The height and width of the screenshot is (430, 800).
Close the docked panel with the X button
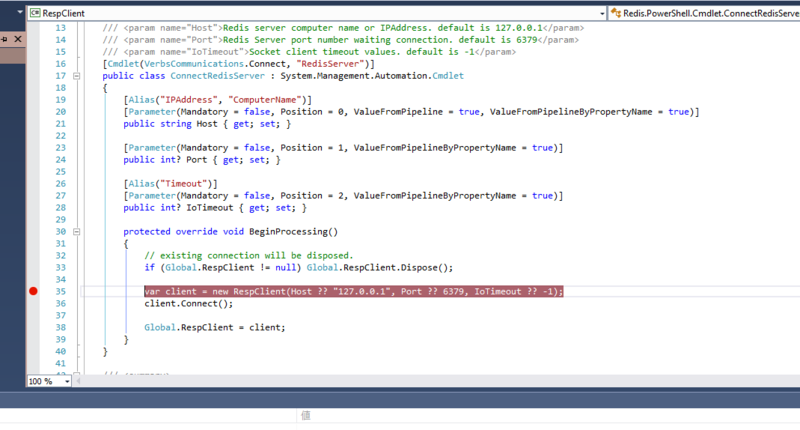18,39
